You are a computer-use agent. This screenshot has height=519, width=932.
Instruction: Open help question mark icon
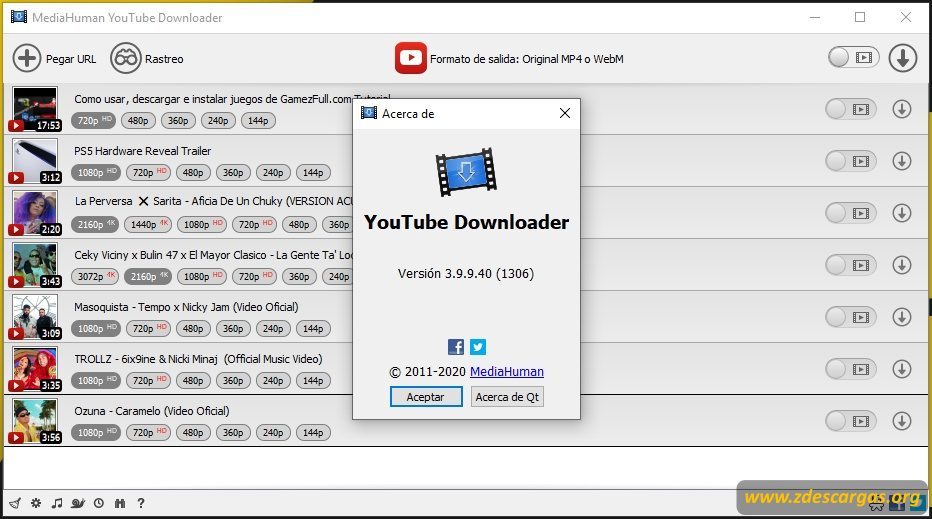(141, 503)
